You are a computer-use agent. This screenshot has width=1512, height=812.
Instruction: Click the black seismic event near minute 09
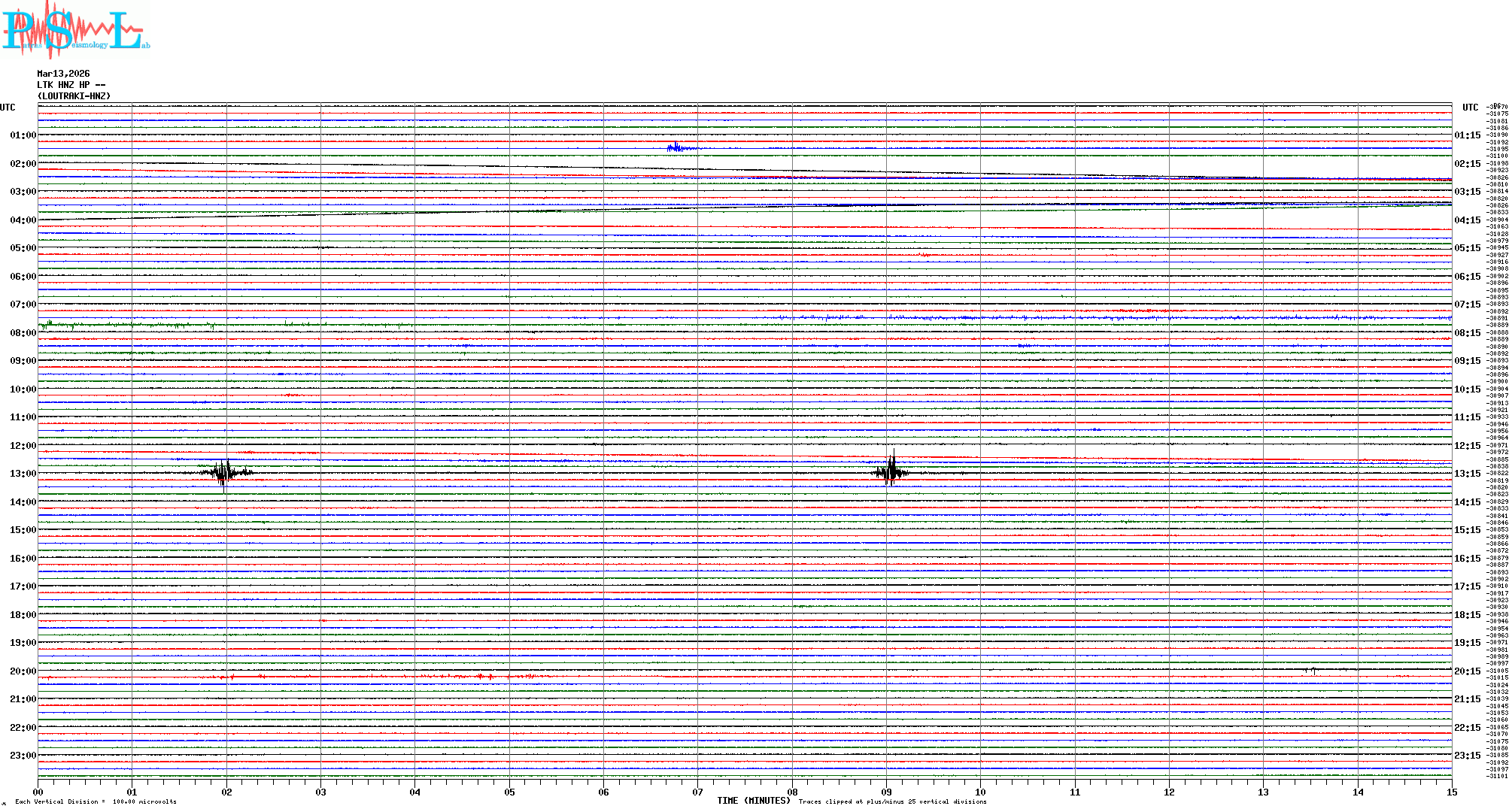[x=891, y=472]
